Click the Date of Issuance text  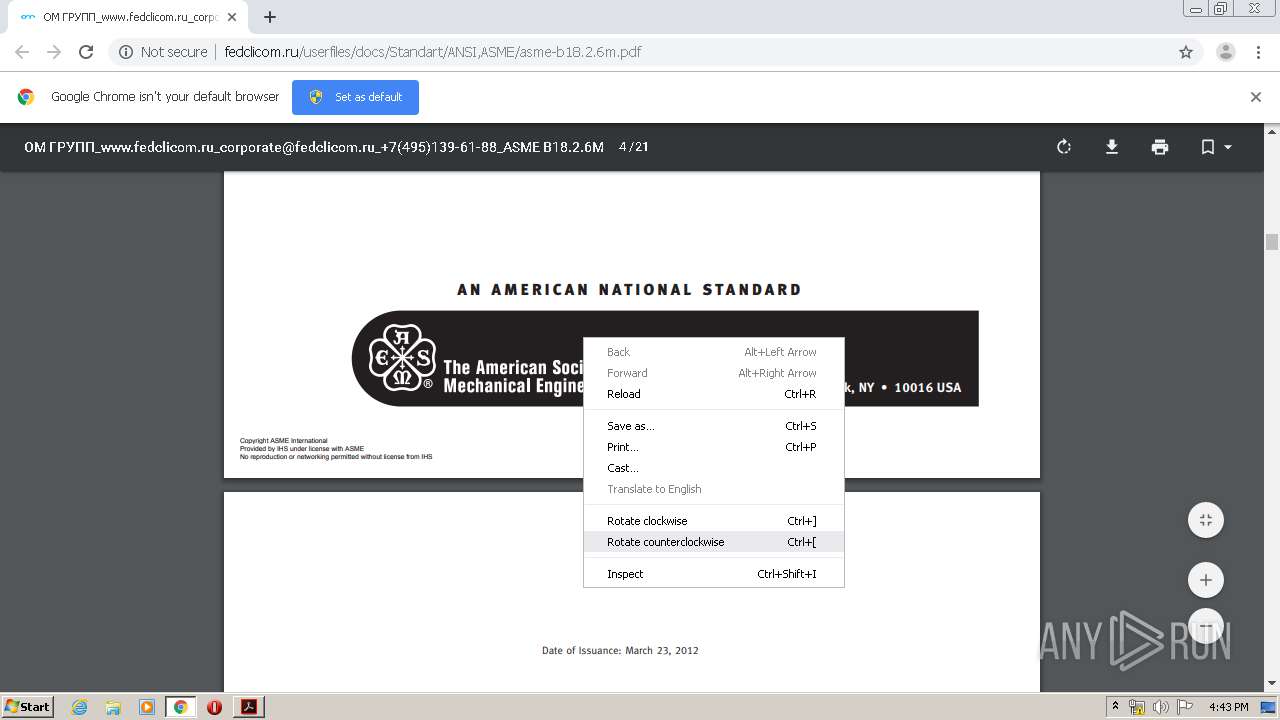(620, 650)
